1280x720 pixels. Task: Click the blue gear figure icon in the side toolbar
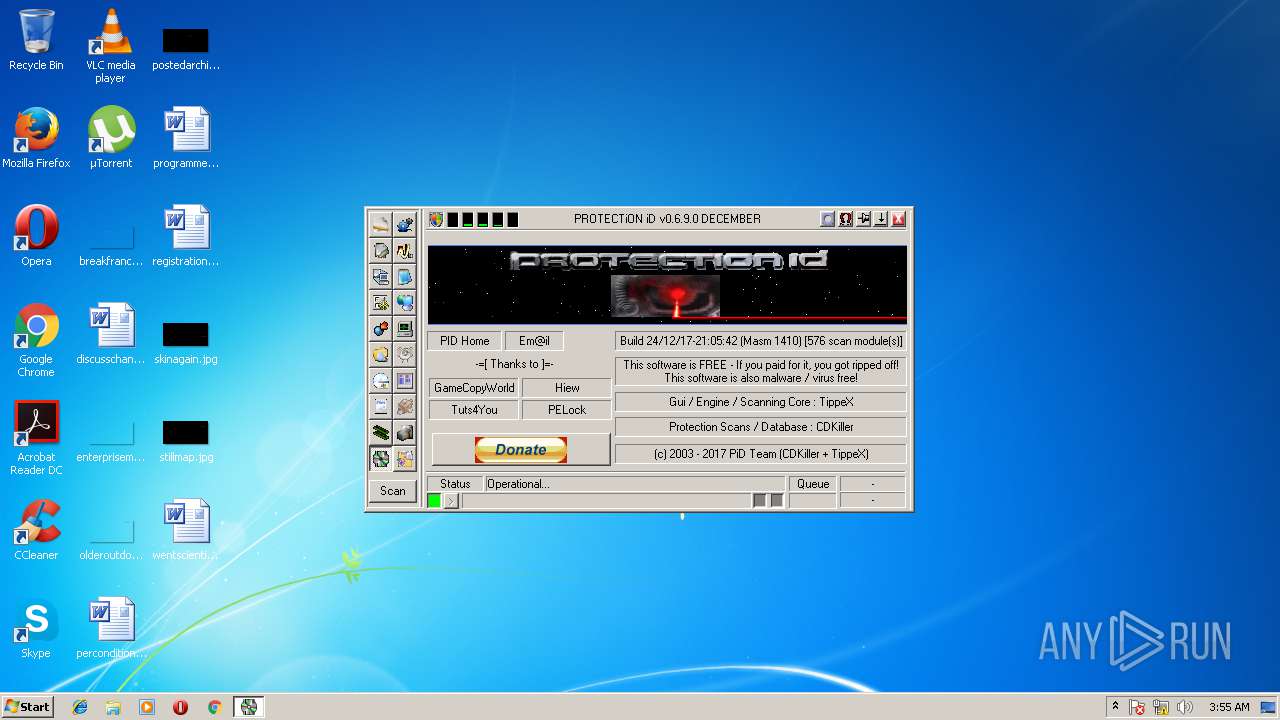coord(405,224)
